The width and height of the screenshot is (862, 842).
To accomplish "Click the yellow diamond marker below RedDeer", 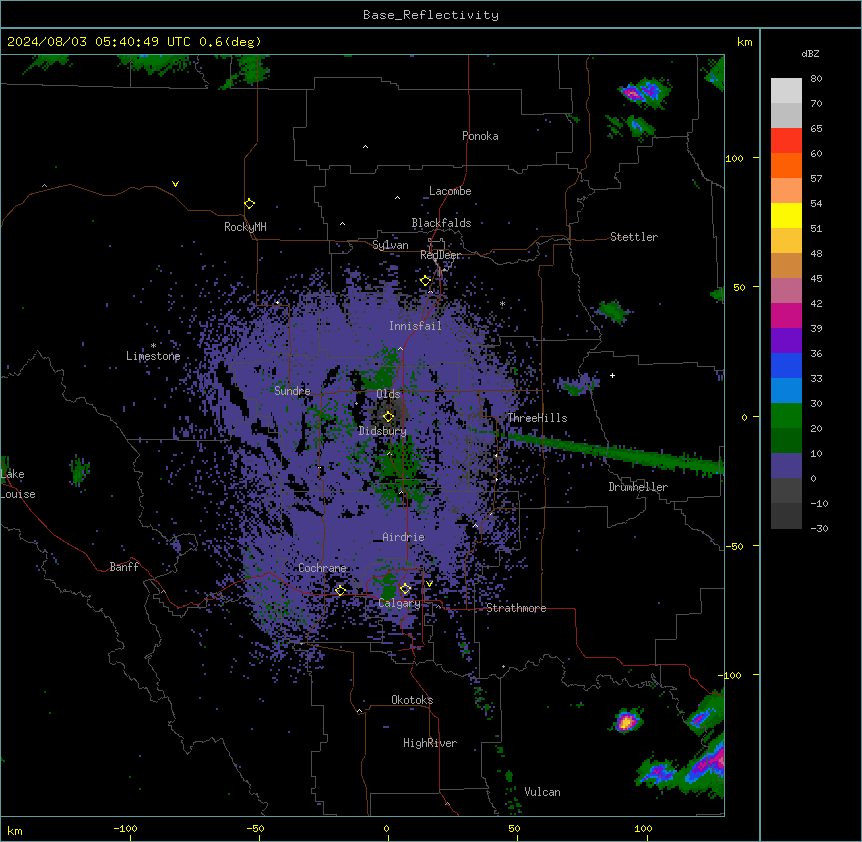I will click(x=426, y=281).
